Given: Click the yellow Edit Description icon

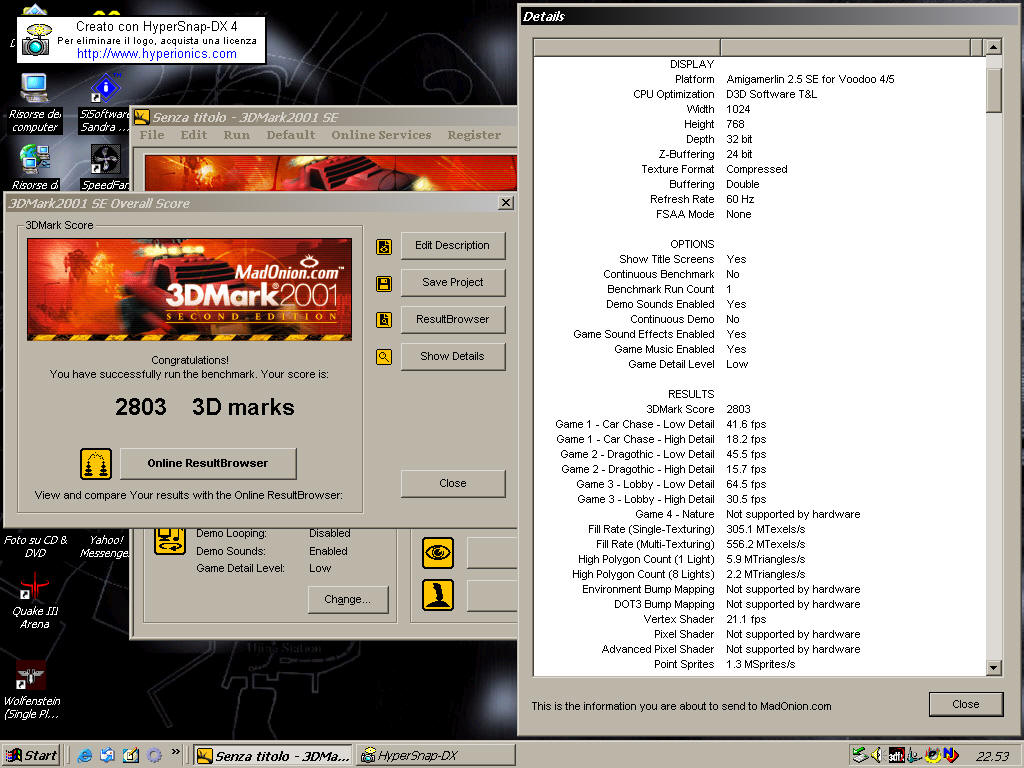Looking at the screenshot, I should click(x=384, y=246).
